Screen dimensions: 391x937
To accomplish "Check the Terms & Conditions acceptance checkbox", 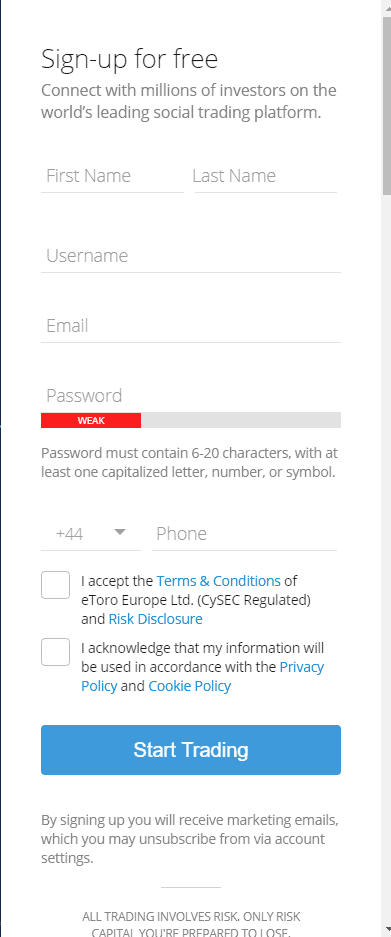I will pos(56,585).
